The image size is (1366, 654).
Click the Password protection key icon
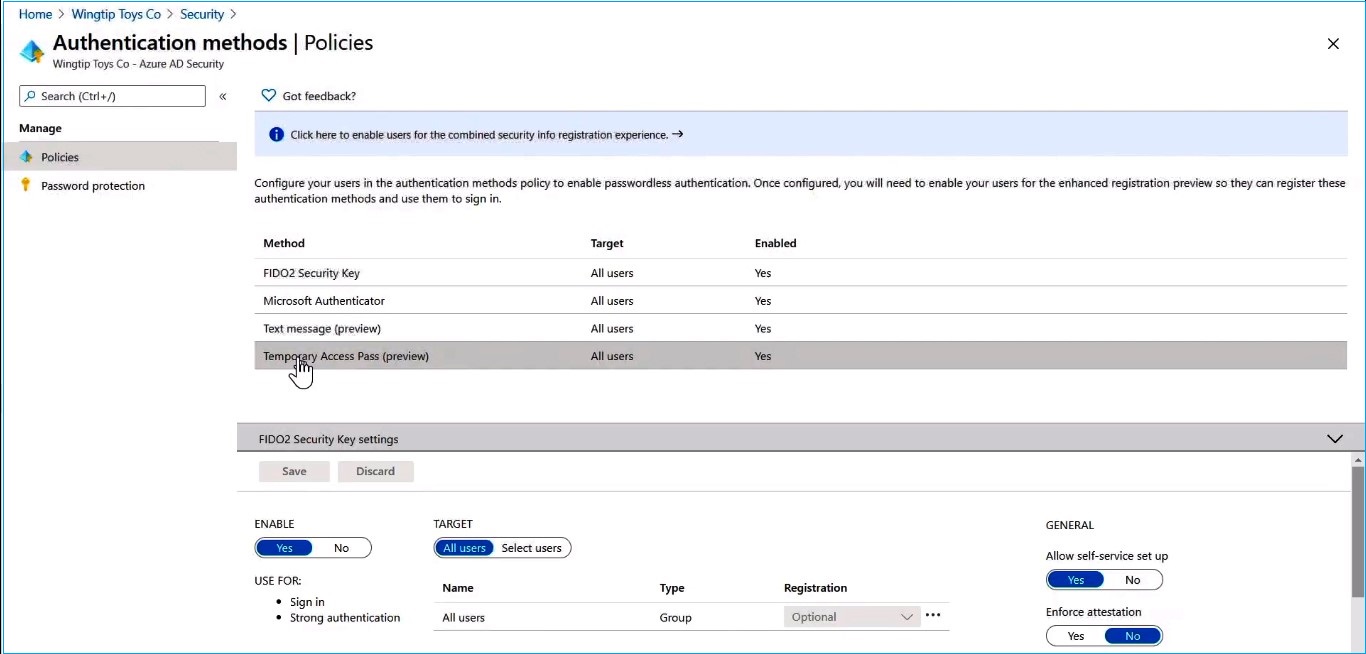[x=26, y=185]
